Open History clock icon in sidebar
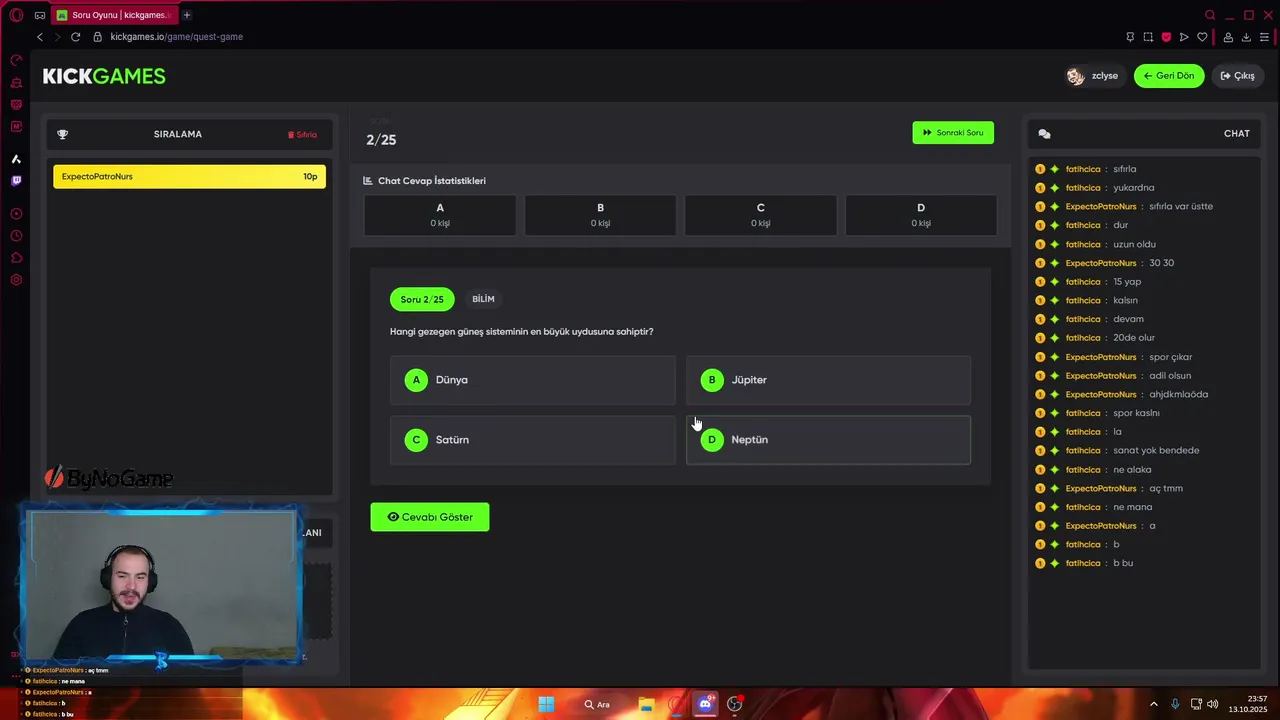The width and height of the screenshot is (1280, 720). (x=16, y=236)
